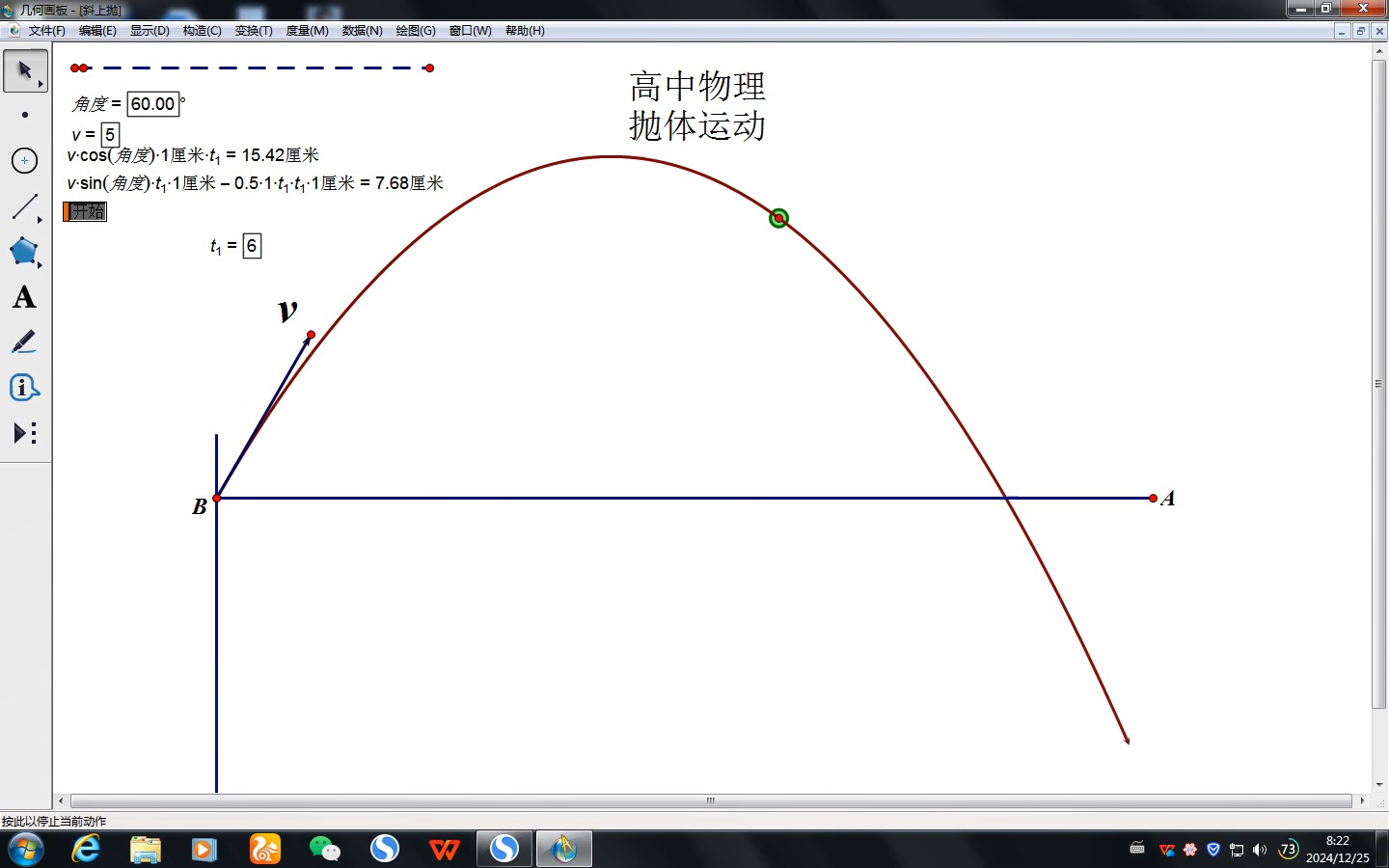Open the 变换(T) menu
The height and width of the screenshot is (868, 1389).
coord(254,31)
